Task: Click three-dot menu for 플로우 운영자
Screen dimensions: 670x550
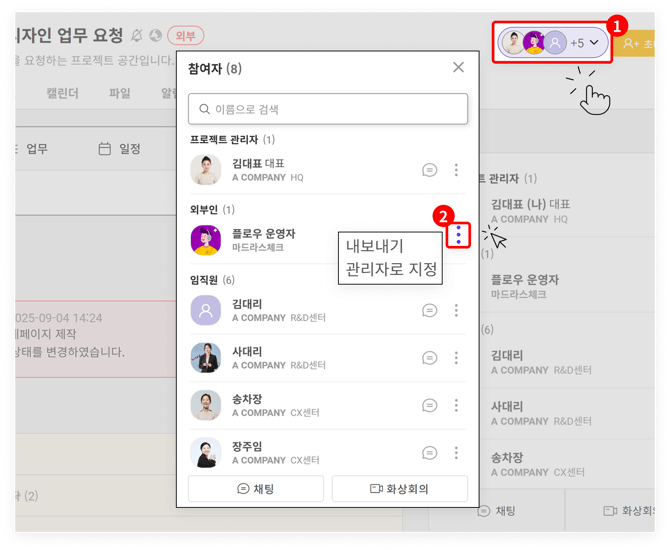Action: pyautogui.click(x=457, y=235)
